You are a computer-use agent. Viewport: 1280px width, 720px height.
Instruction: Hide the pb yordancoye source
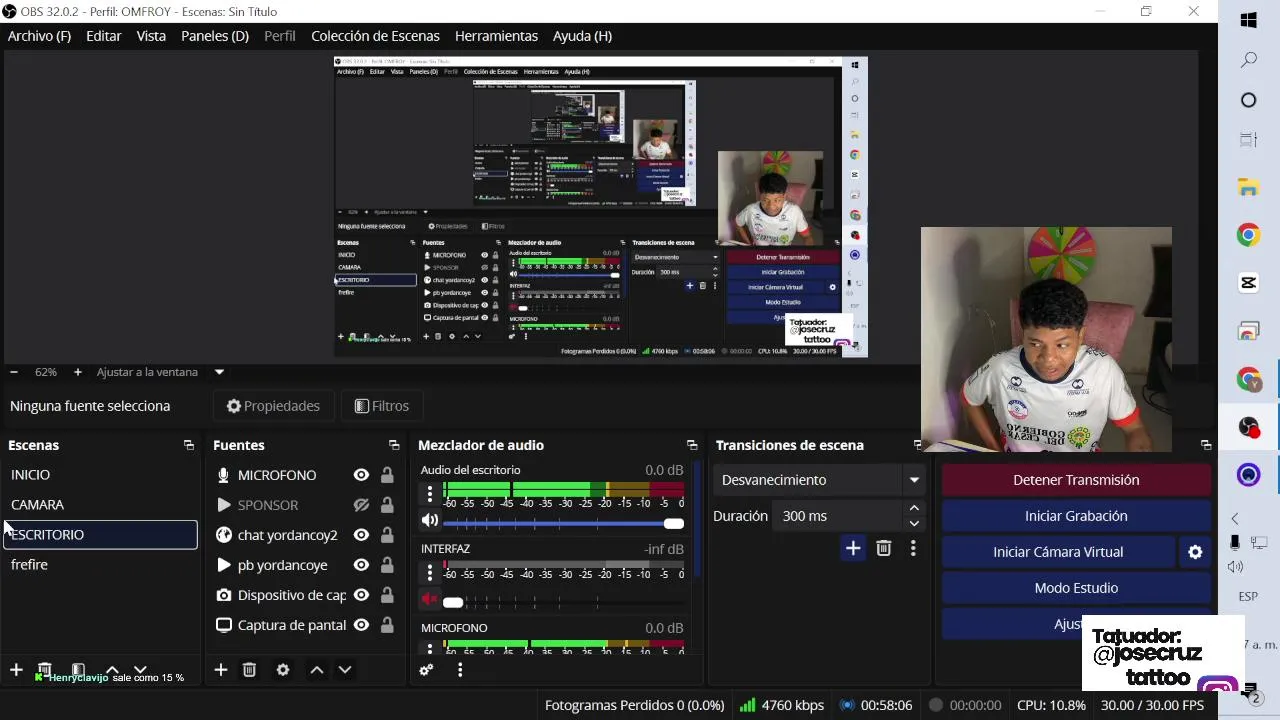pos(361,565)
